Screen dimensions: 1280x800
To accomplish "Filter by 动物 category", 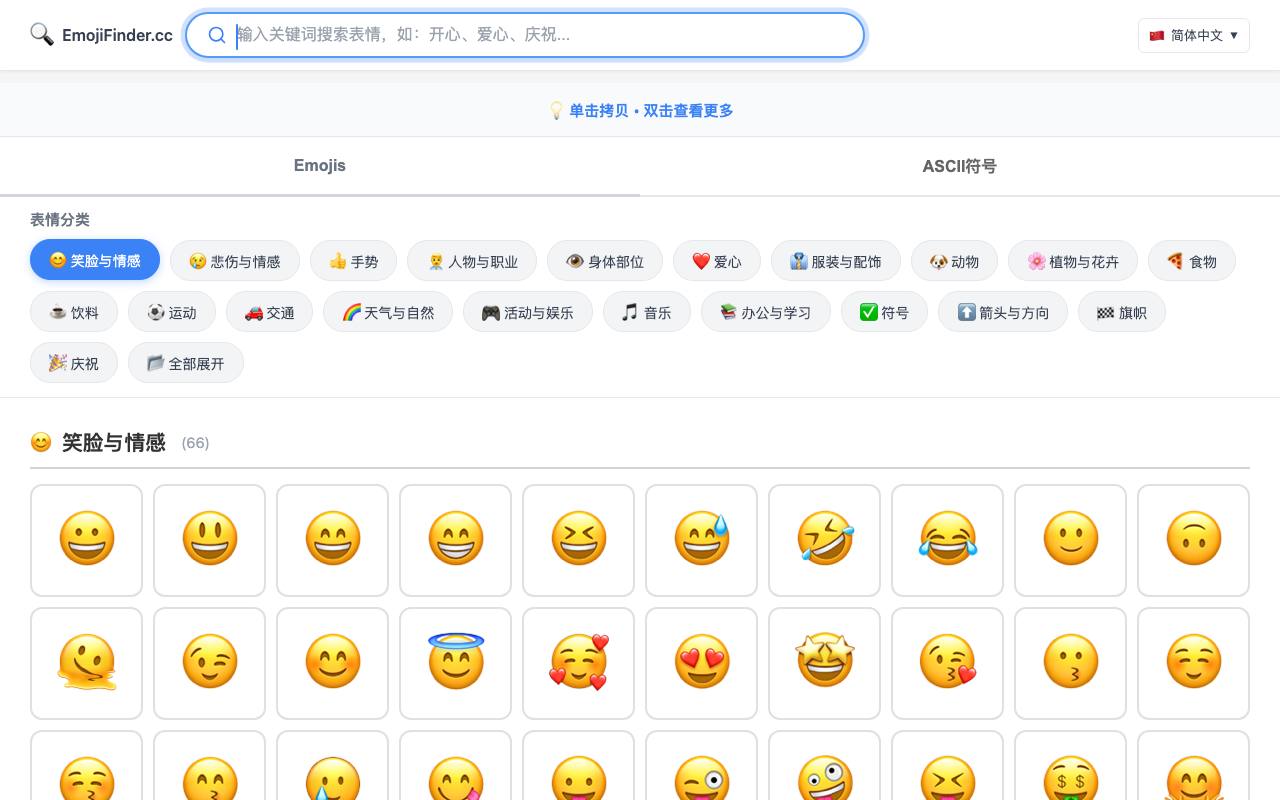I will (955, 261).
